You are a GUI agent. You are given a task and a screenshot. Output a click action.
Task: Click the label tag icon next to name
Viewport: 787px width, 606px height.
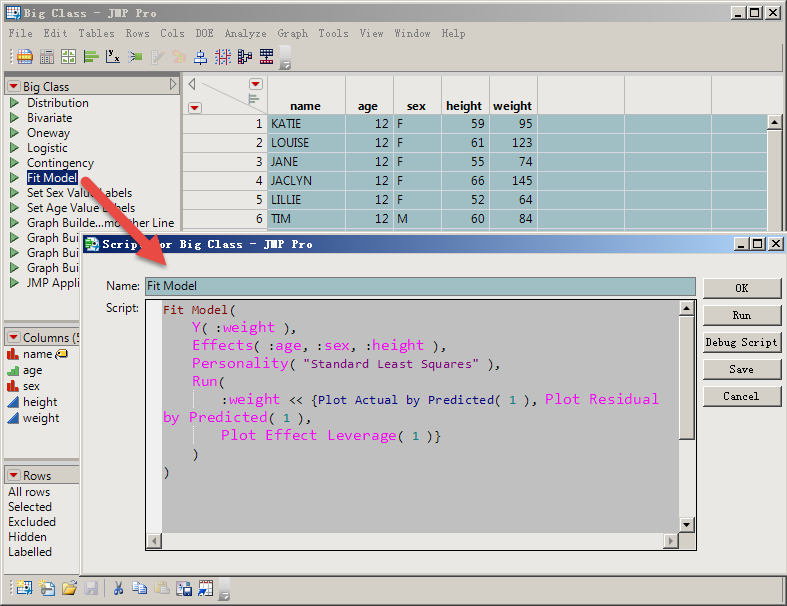point(61,354)
